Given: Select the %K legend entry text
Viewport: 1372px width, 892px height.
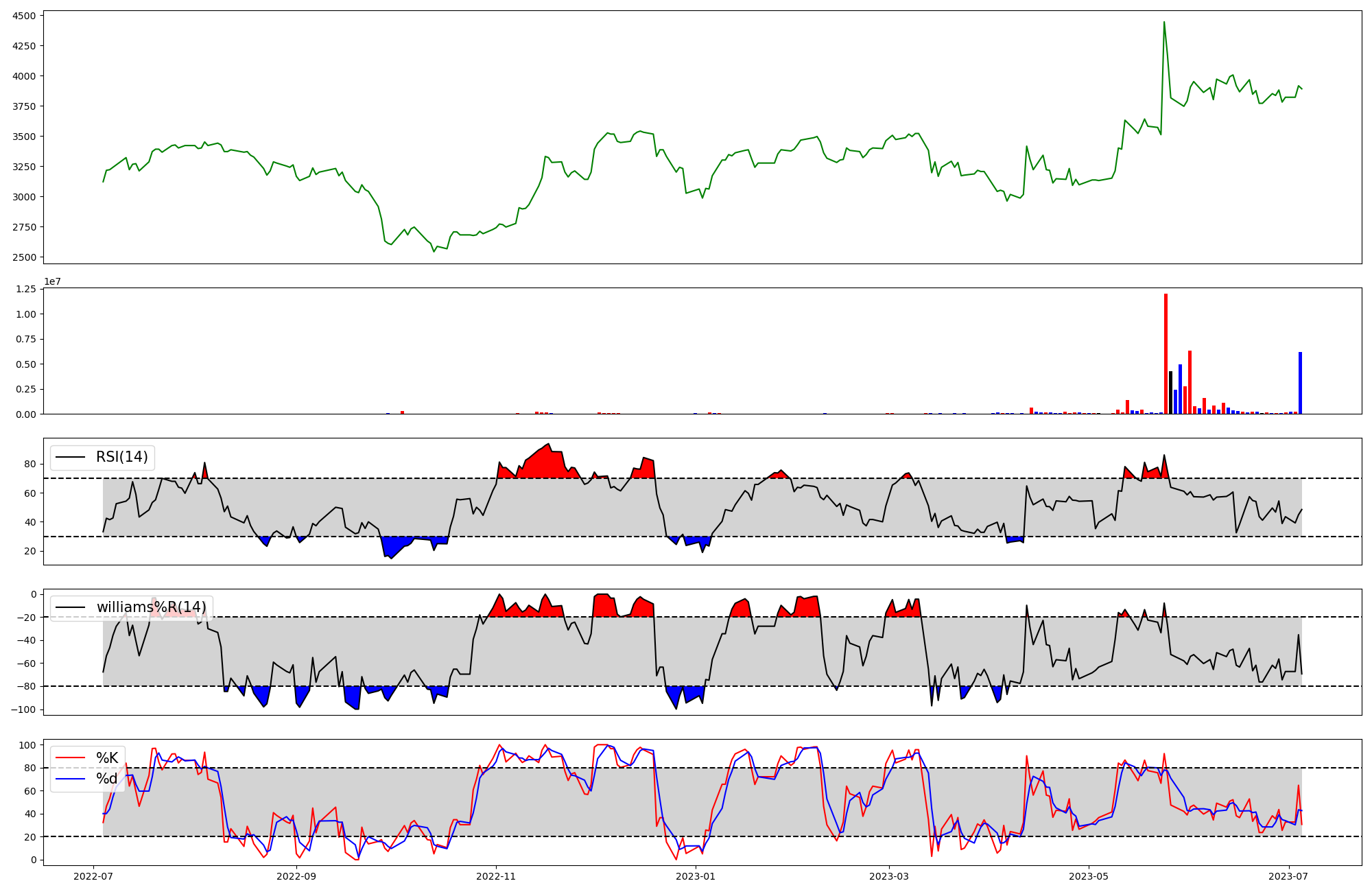Looking at the screenshot, I should click(x=107, y=758).
